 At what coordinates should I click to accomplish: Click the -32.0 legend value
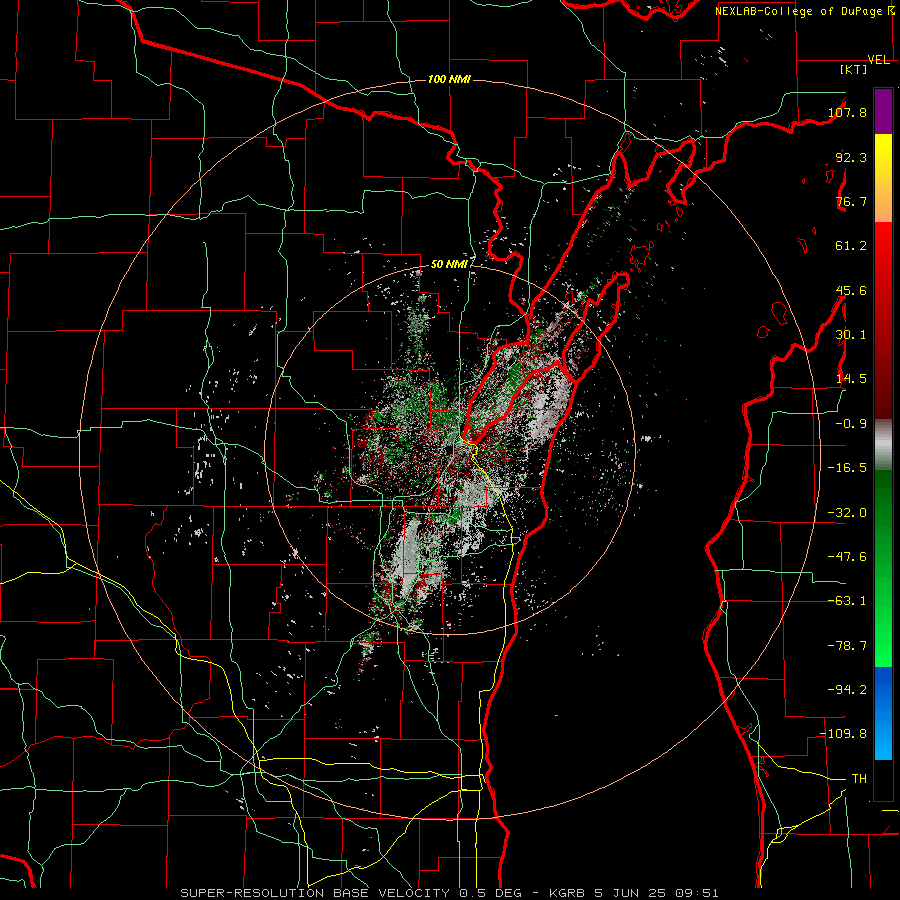pyautogui.click(x=847, y=513)
